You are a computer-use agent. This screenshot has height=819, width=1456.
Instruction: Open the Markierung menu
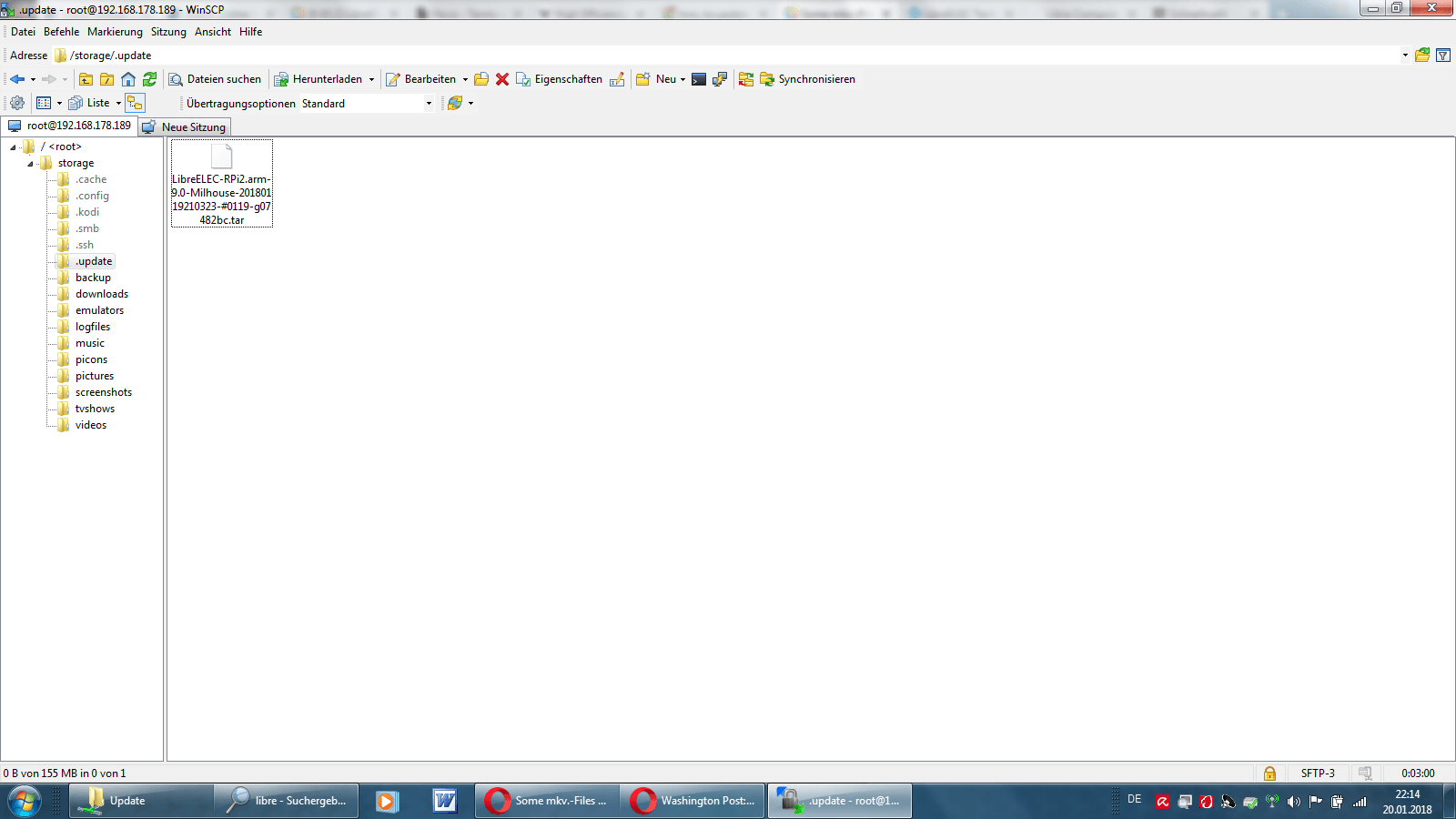115,32
